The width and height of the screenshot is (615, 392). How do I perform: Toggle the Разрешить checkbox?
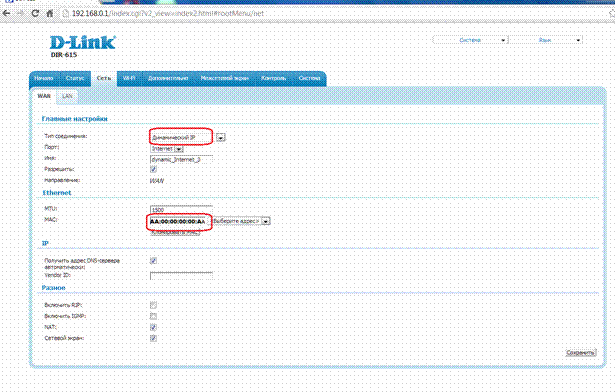(x=153, y=169)
